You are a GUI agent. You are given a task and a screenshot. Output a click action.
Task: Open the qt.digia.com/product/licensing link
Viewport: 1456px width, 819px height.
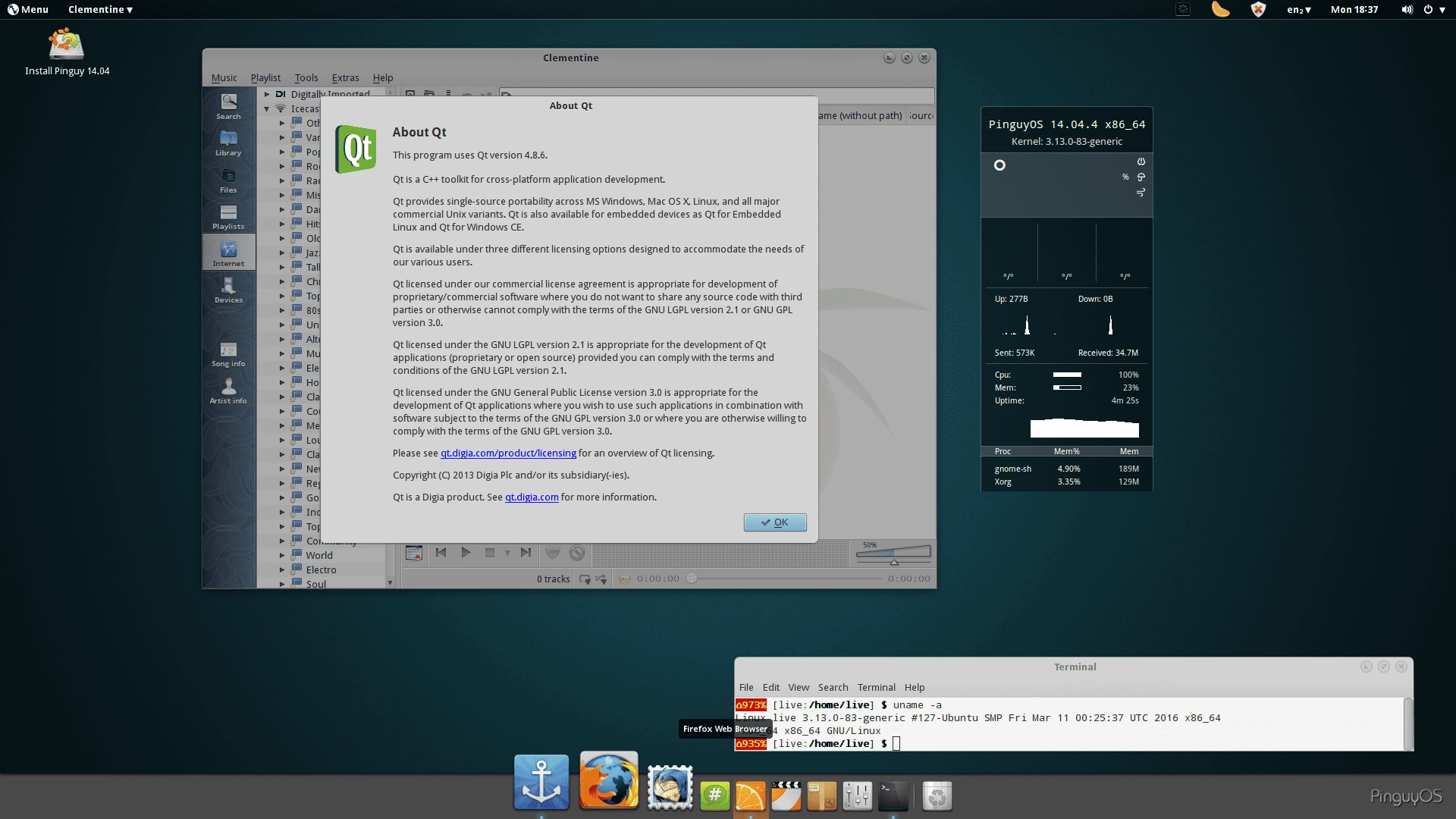508,453
